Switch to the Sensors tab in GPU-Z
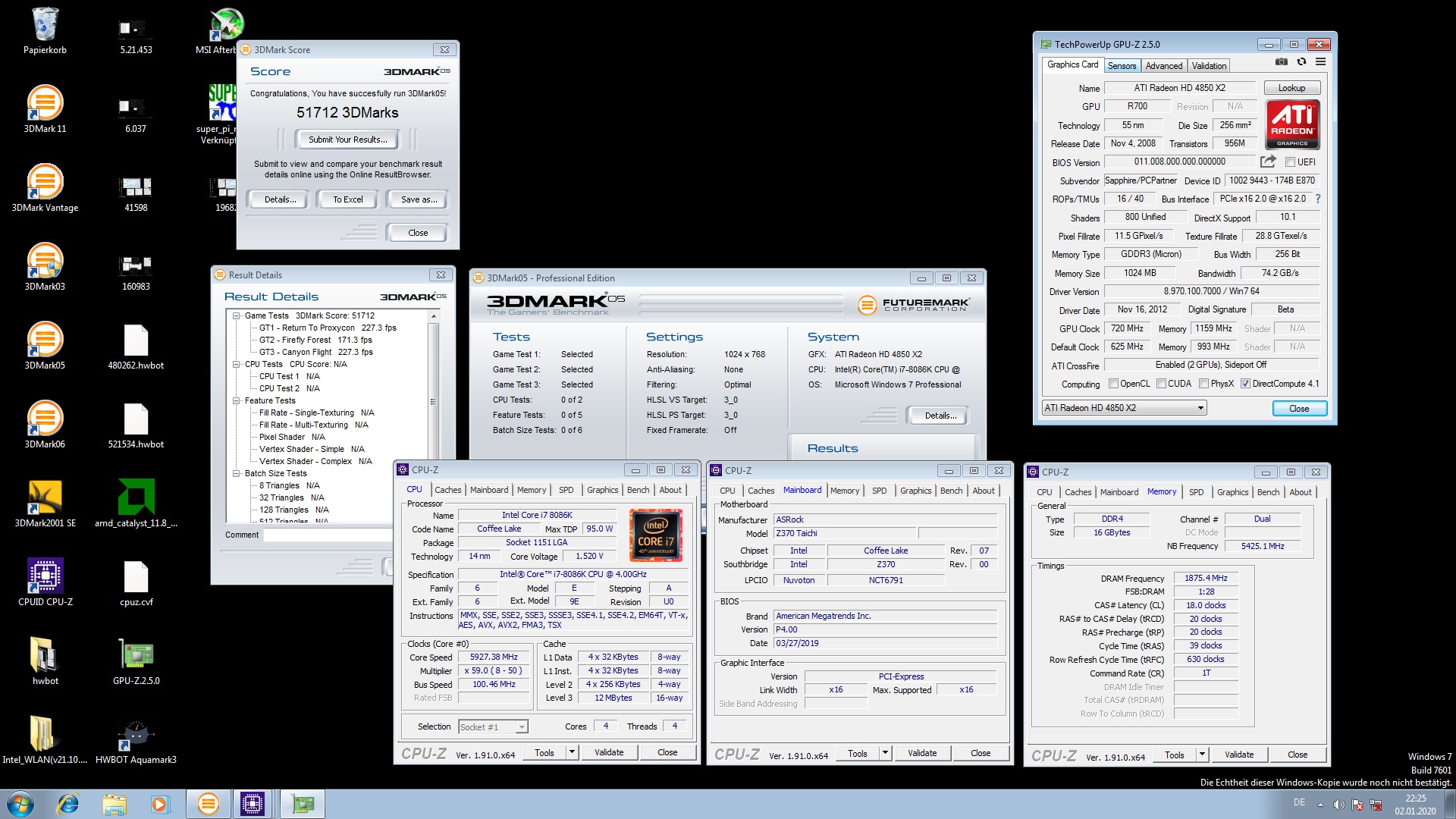1456x819 pixels. [x=1122, y=66]
